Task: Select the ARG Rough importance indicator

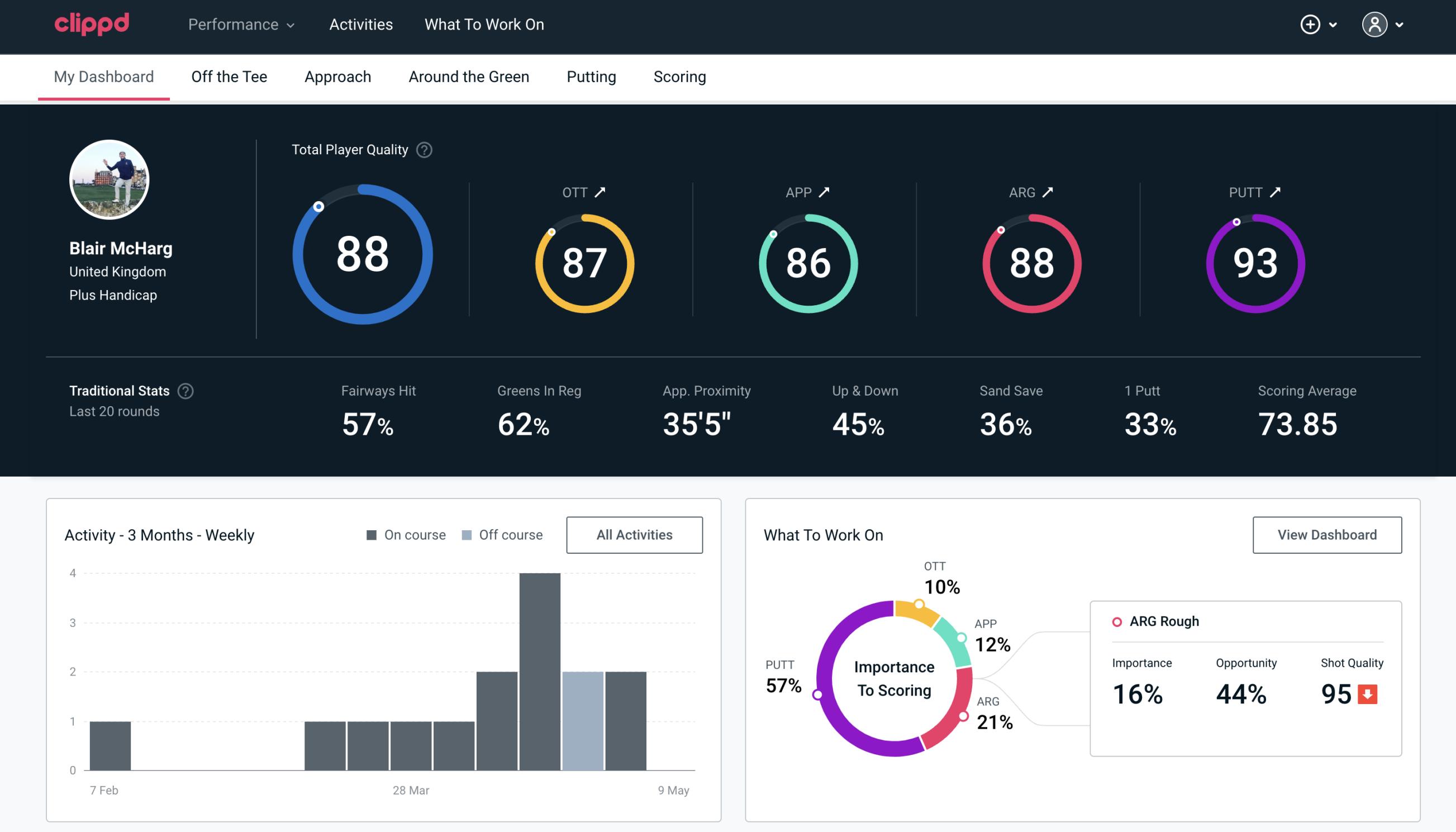Action: [1139, 692]
